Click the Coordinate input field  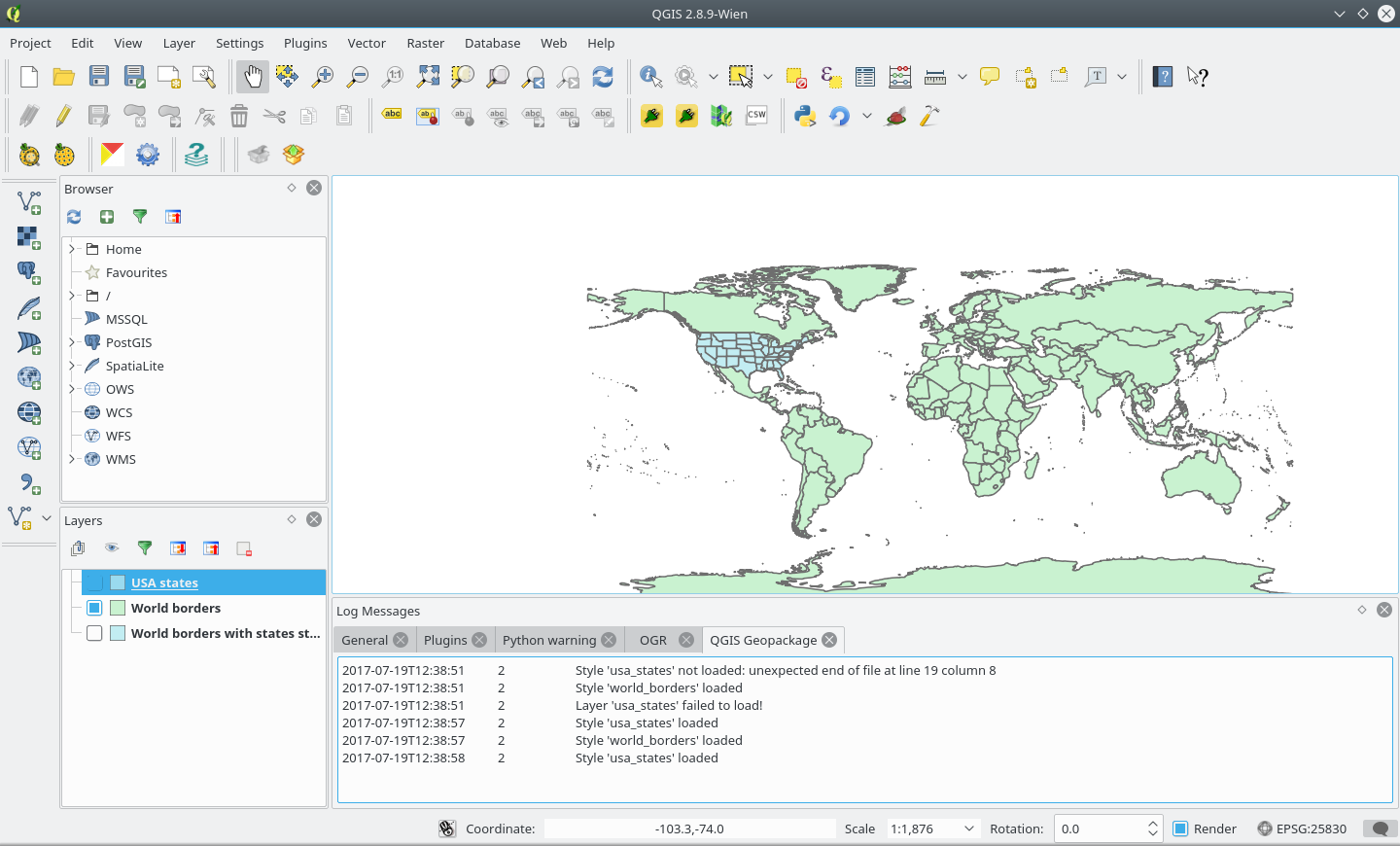point(689,828)
